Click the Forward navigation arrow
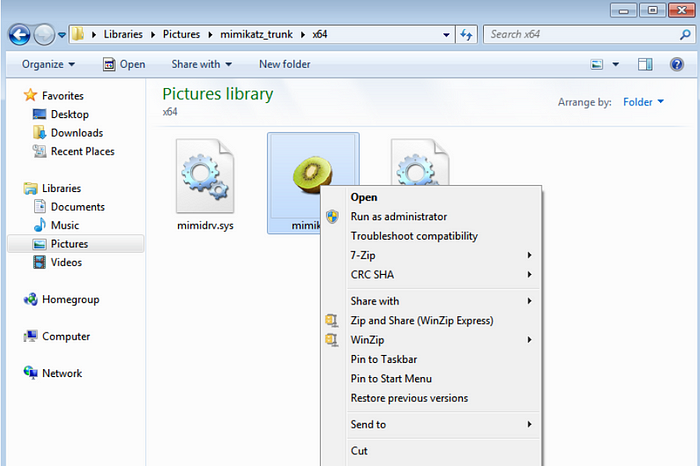 click(x=44, y=34)
